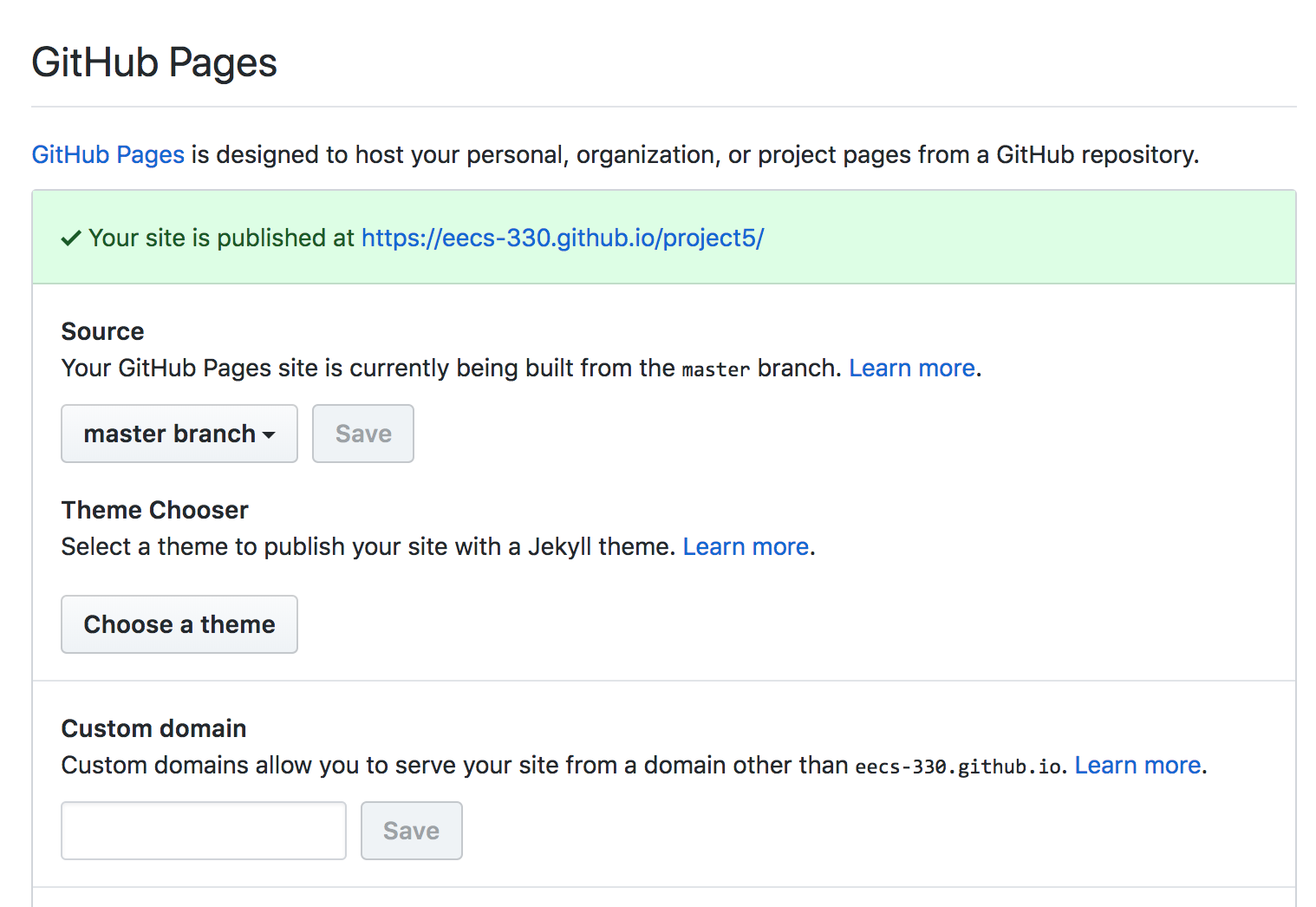Focus the custom domain text input
The image size is (1316, 907).
tap(204, 831)
